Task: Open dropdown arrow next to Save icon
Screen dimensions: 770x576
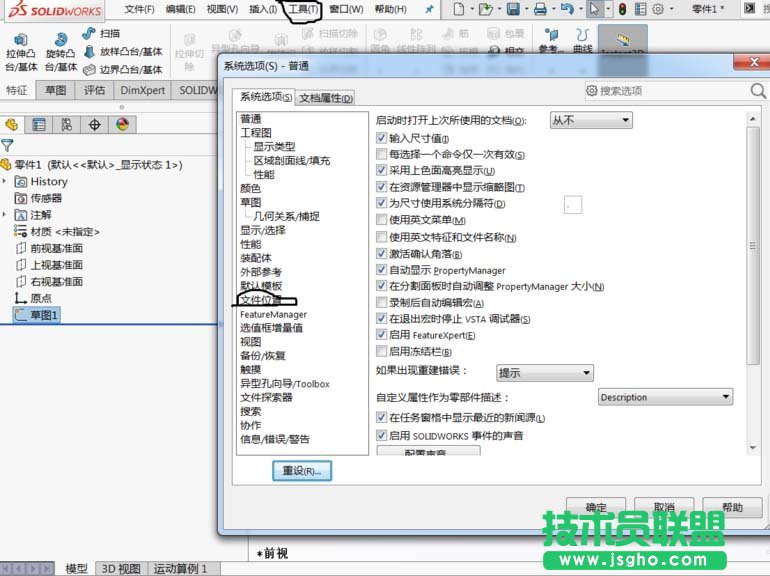Action: 526,9
